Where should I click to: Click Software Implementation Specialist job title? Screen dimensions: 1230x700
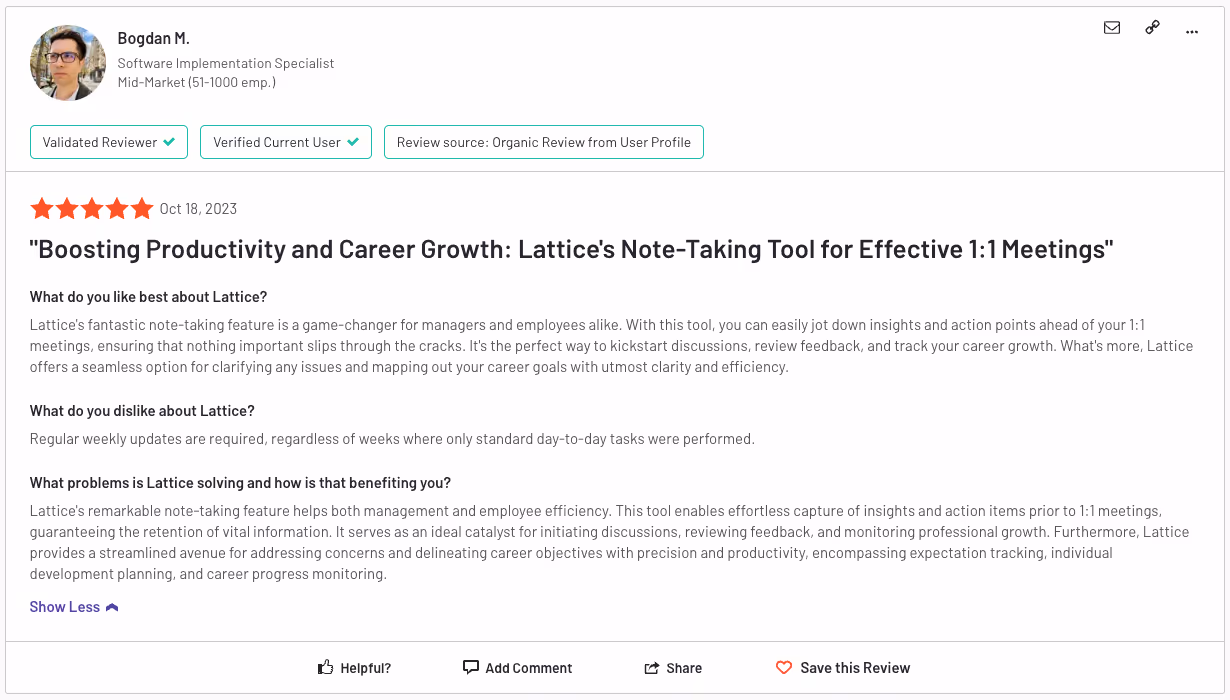(x=226, y=63)
